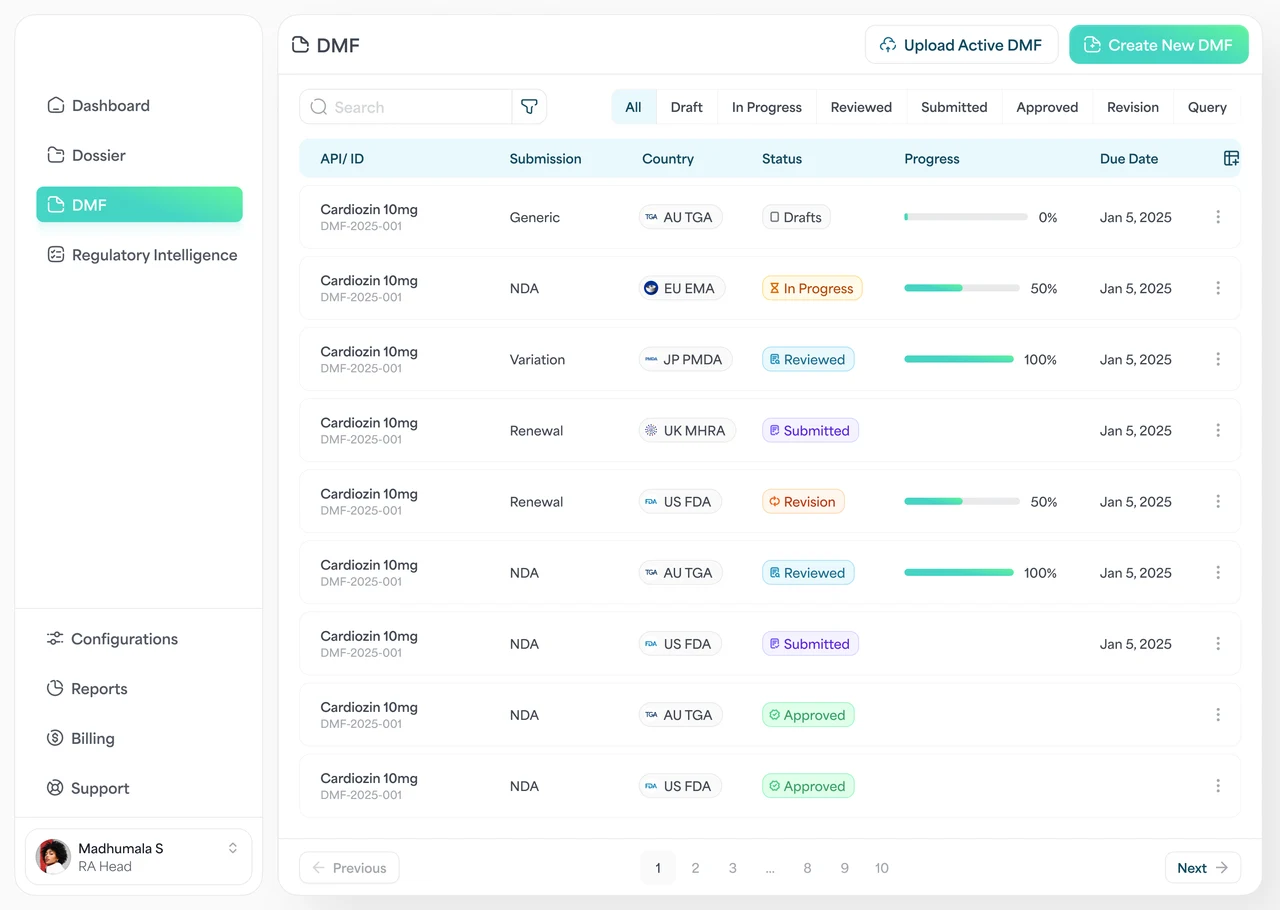Go to page 3
The image size is (1280, 910).
tap(732, 868)
